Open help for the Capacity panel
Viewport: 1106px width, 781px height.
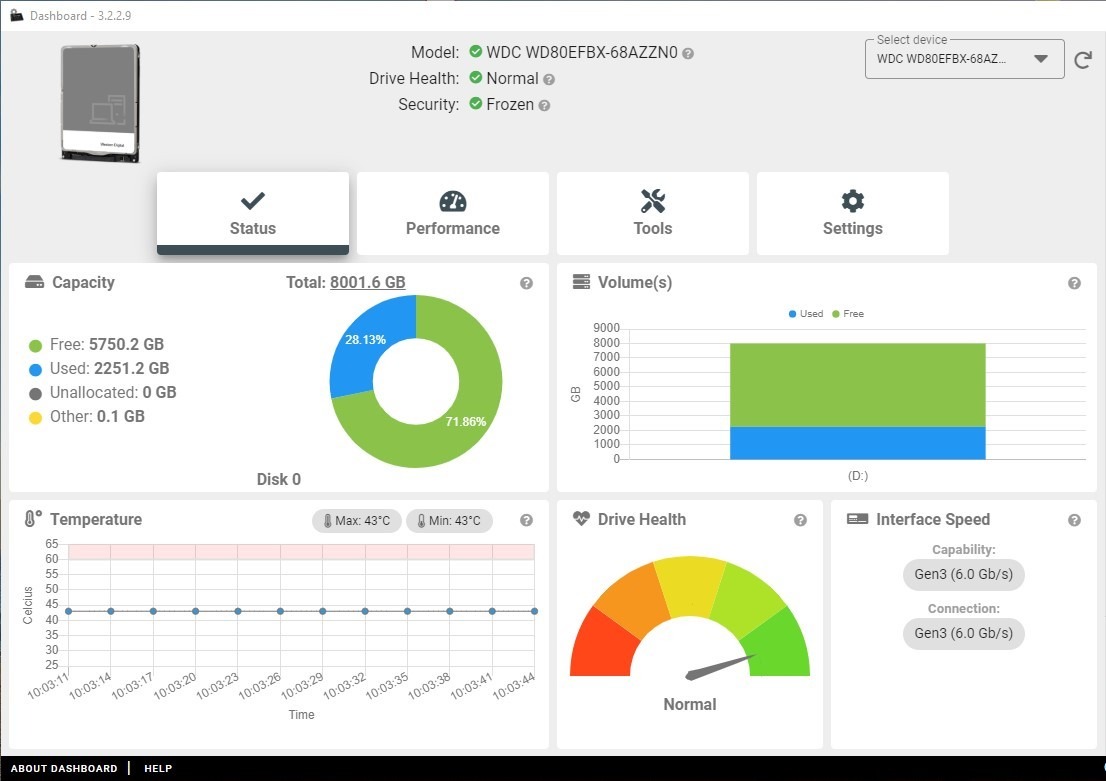point(526,283)
